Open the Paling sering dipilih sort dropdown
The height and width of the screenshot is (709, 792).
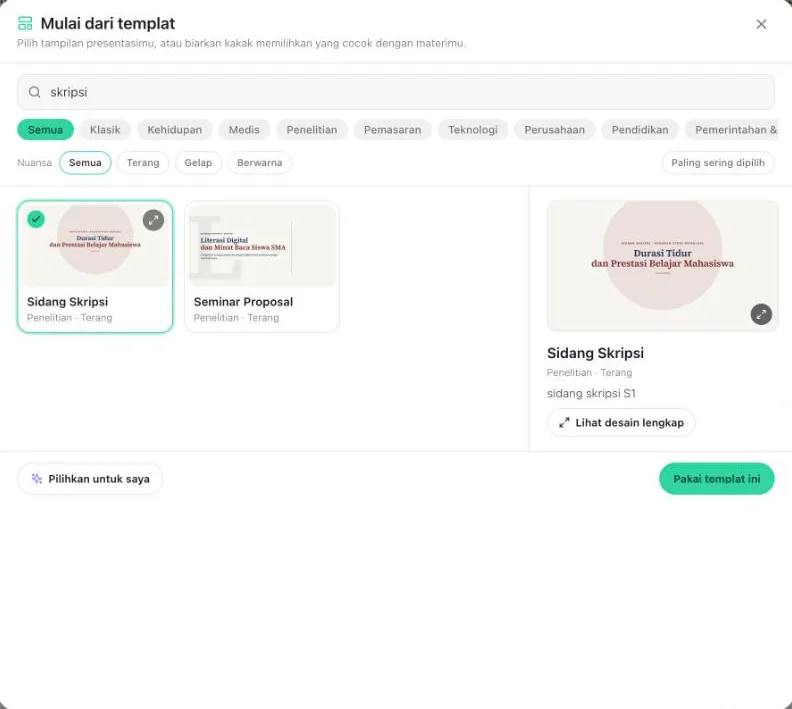click(718, 163)
